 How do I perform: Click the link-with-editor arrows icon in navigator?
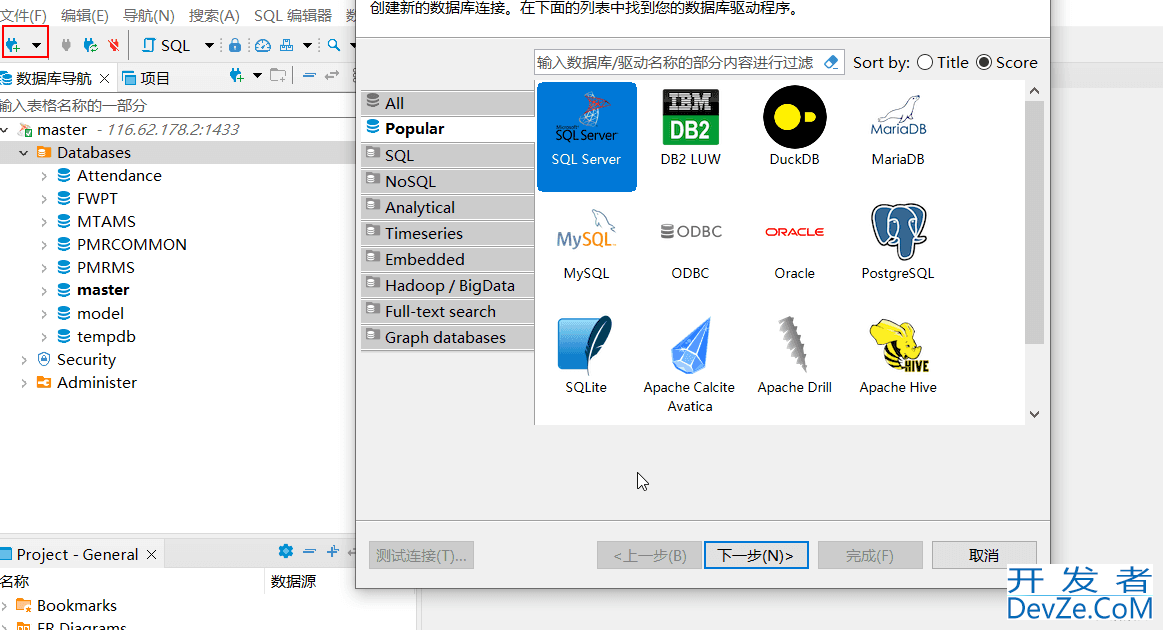(332, 75)
